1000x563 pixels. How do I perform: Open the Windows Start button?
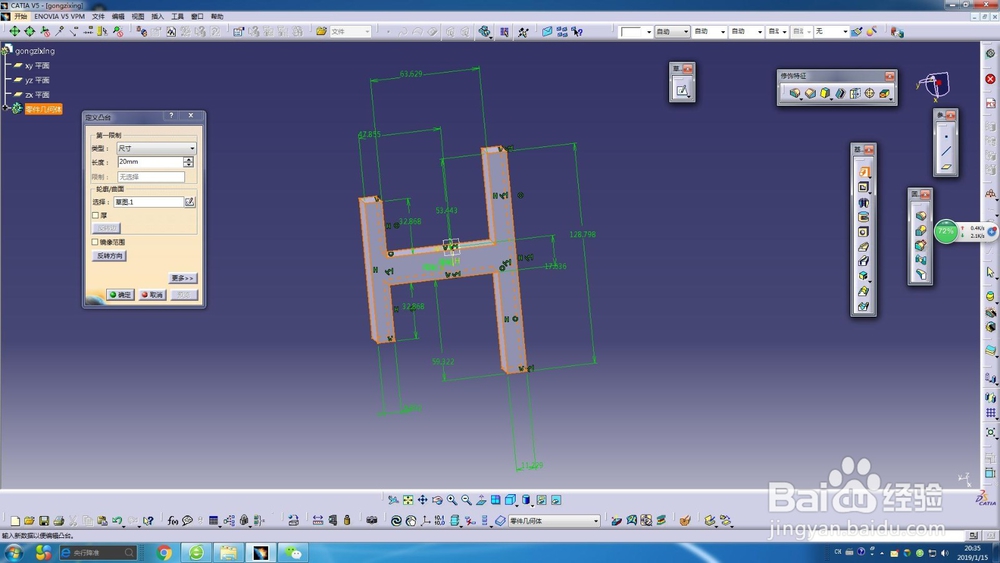pos(13,552)
